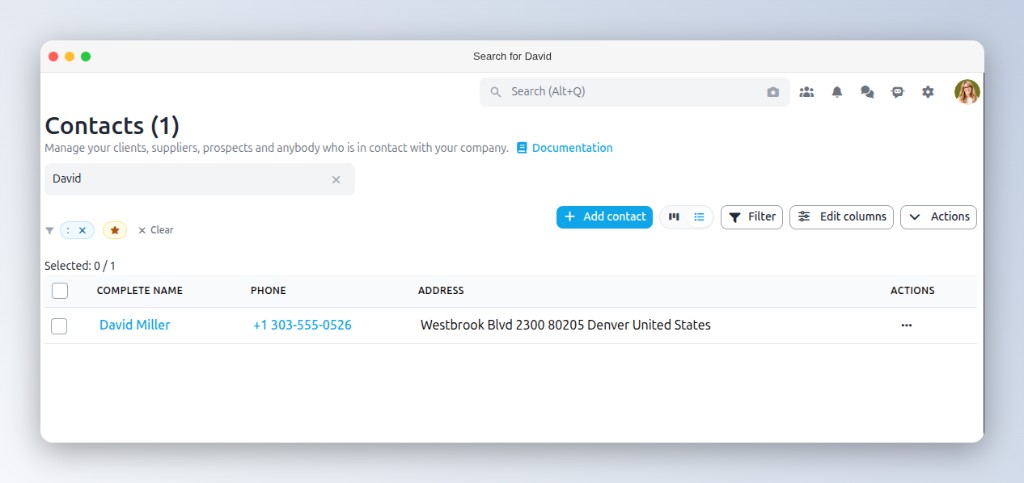This screenshot has height=483, width=1024.
Task: Click the speech bubble feedback icon
Action: point(897,92)
